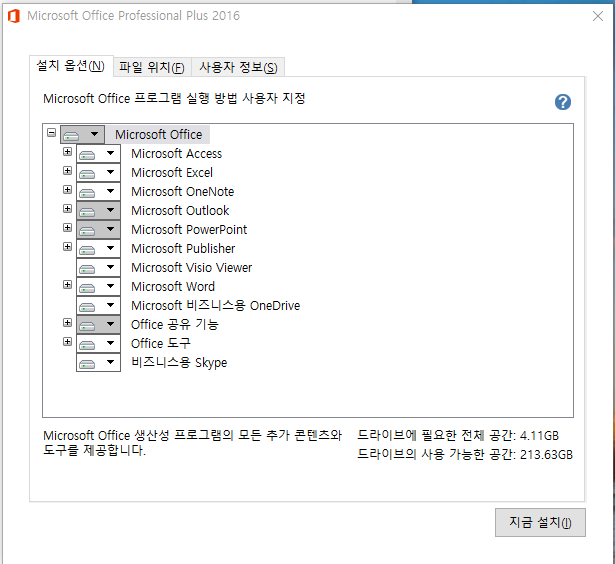The image size is (615, 564).
Task: Select Microsoft 비즈니스용 OneDrive label
Action: pyautogui.click(x=215, y=306)
